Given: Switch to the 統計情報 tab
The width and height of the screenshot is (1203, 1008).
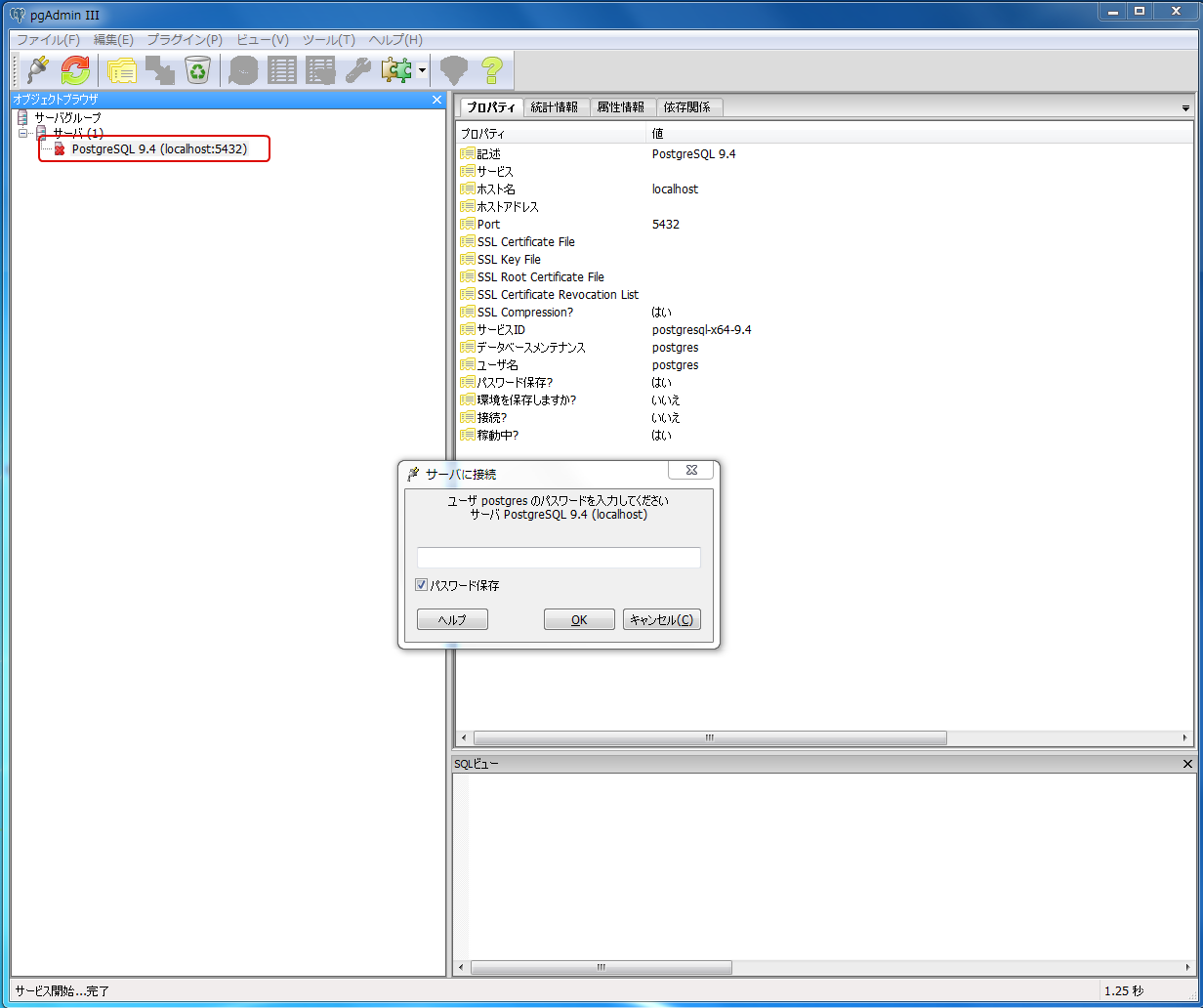Looking at the screenshot, I should click(555, 107).
